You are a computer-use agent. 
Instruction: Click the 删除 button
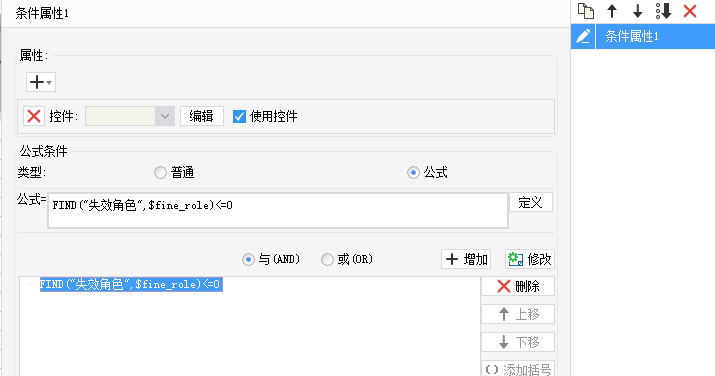[x=518, y=286]
